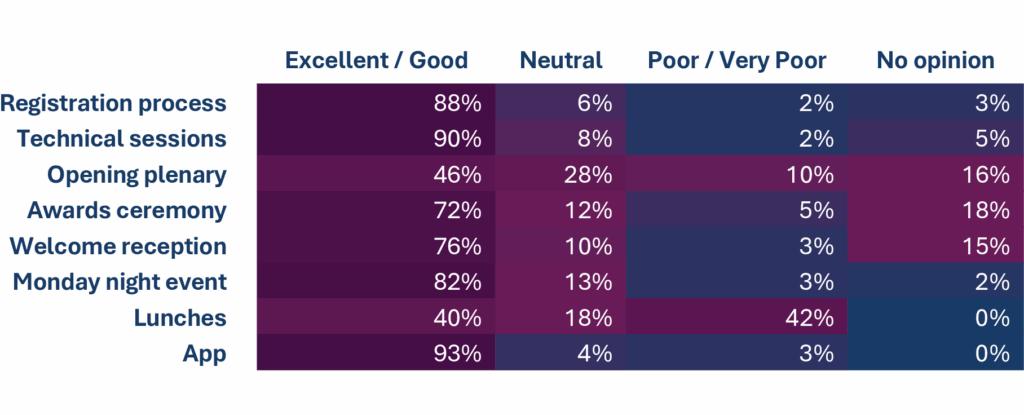Select the 5% cell in the 90% row

tap(935, 138)
